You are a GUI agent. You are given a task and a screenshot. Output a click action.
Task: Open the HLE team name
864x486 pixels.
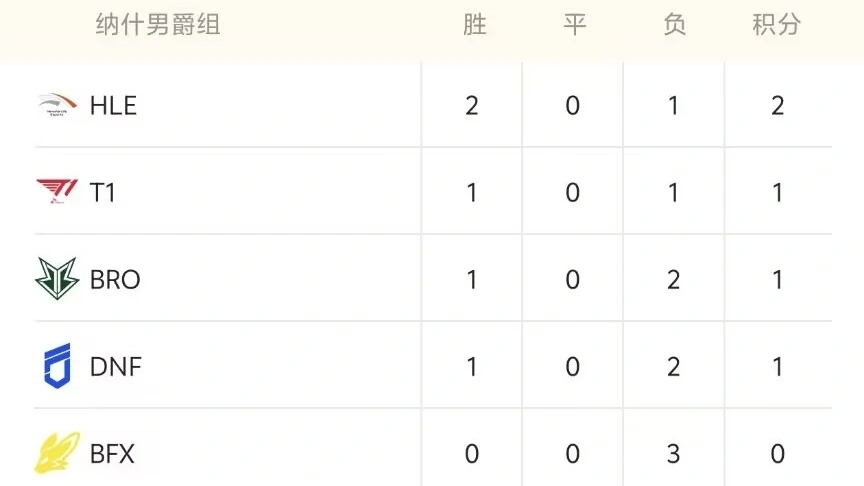[x=113, y=105]
